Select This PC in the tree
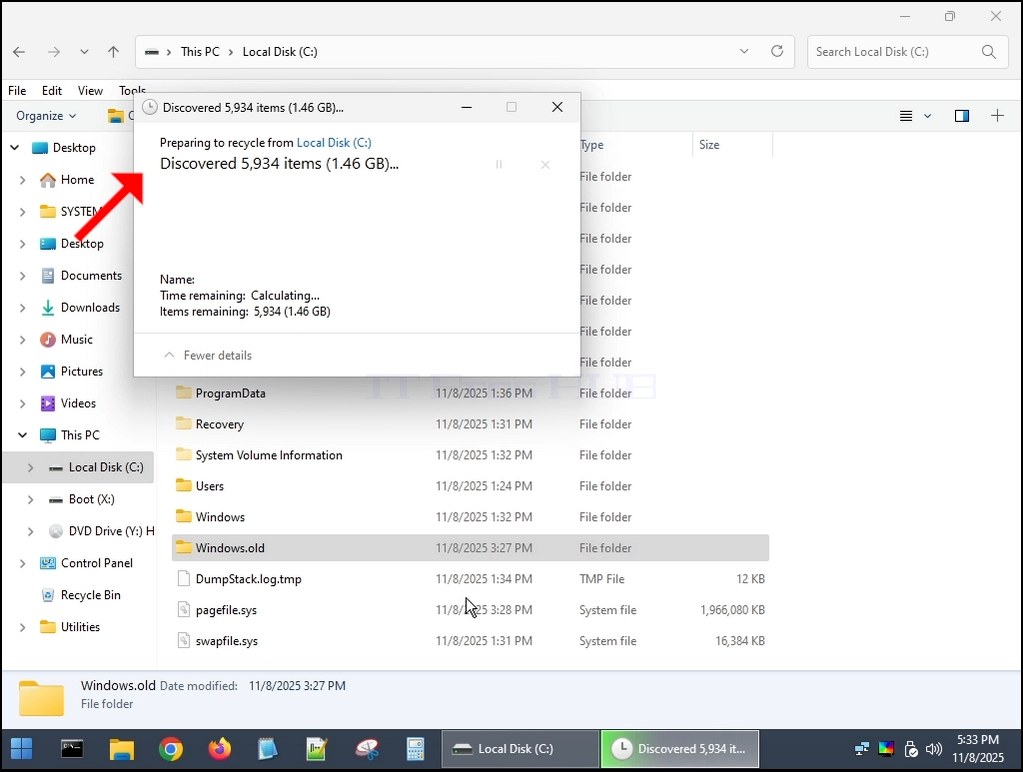1023x772 pixels. pos(80,435)
